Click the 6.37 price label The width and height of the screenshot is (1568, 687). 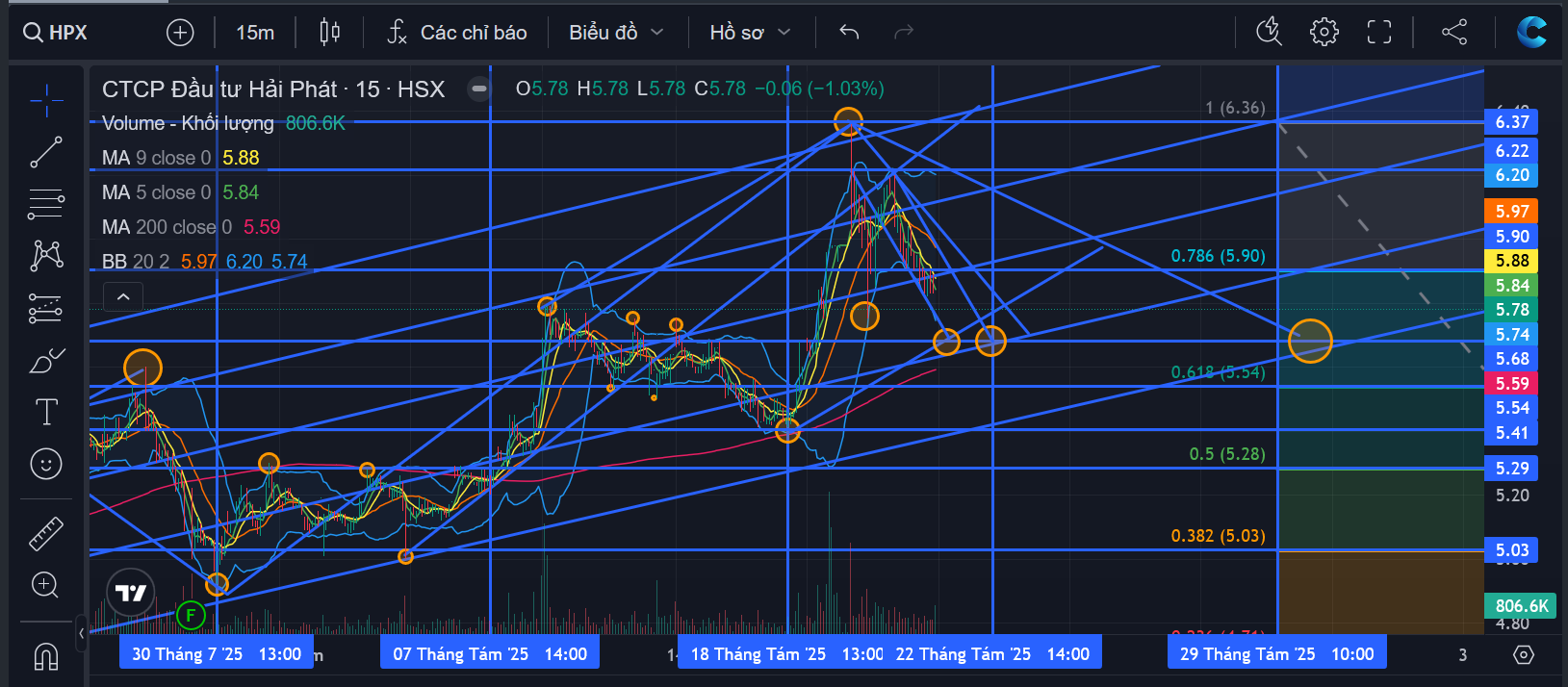coord(1512,122)
